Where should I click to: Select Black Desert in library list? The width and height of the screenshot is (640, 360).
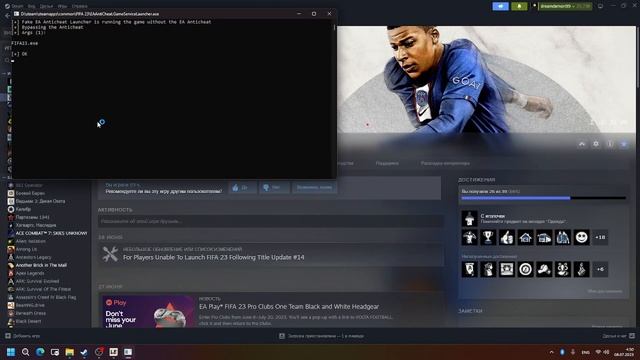tap(28, 321)
